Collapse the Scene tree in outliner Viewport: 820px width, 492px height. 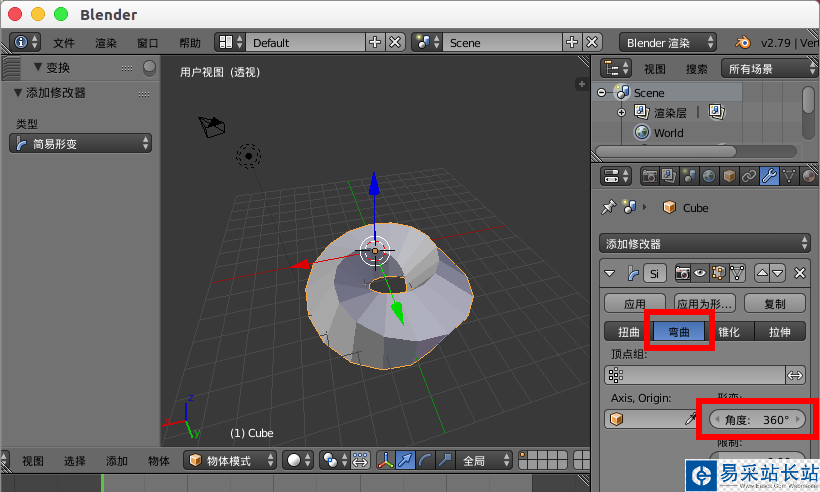click(601, 93)
